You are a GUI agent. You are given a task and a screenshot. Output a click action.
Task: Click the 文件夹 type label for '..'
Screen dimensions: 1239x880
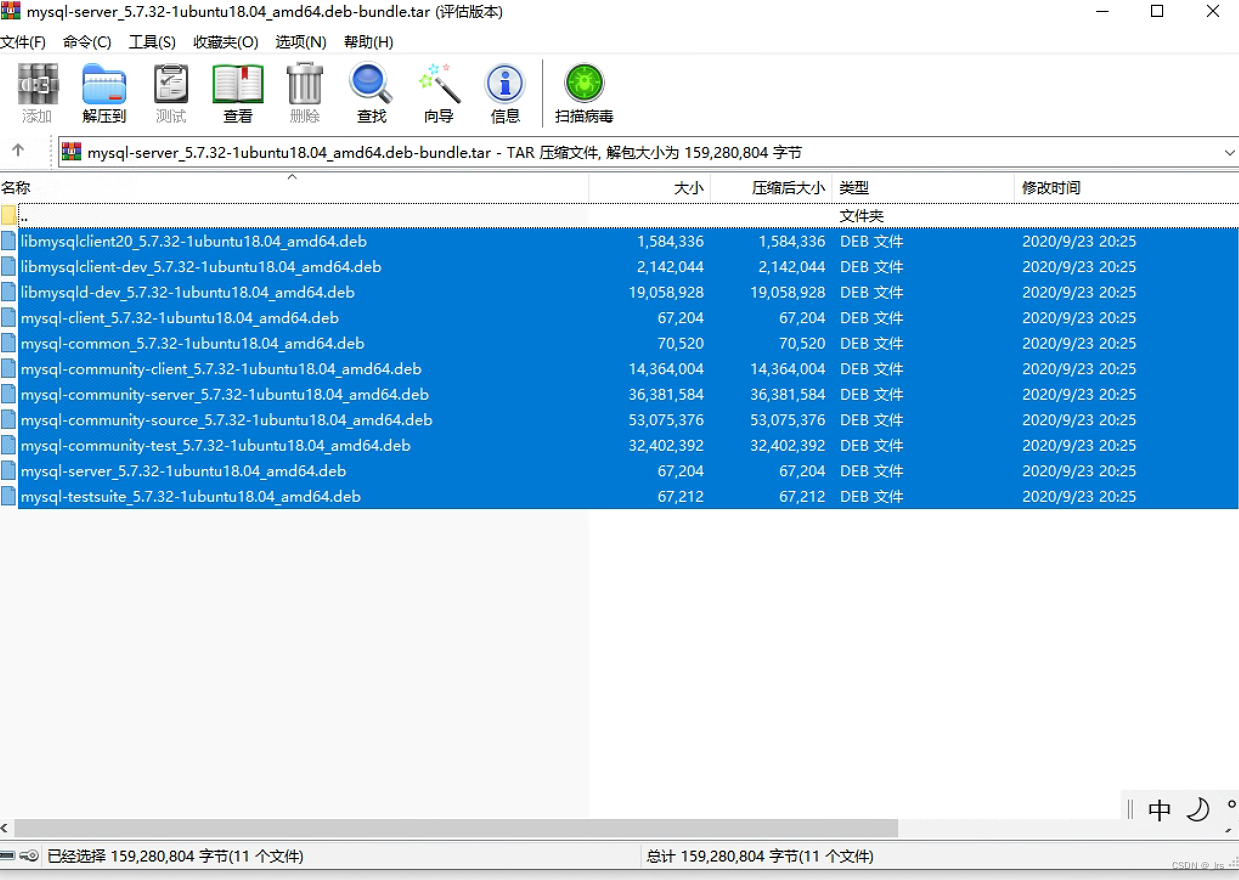pos(861,216)
